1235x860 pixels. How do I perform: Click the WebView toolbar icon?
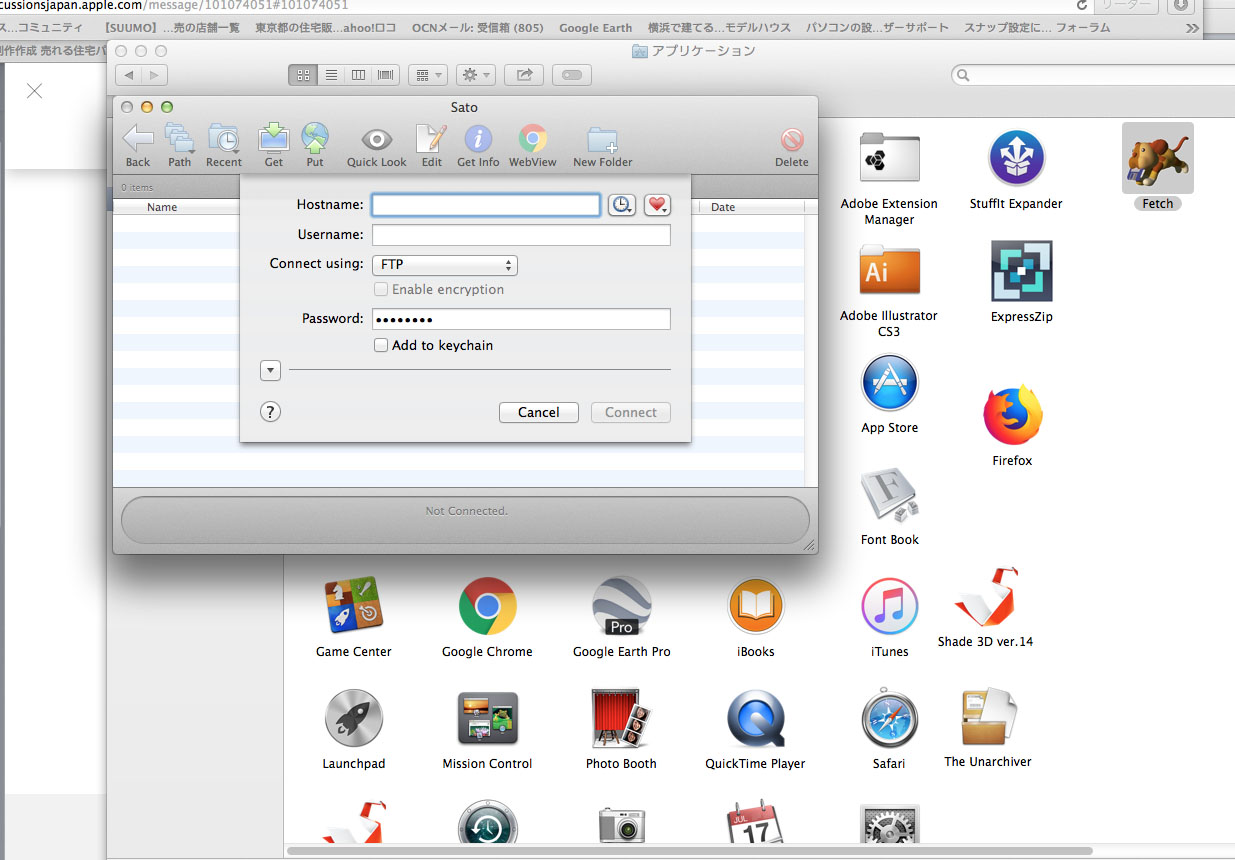[532, 138]
